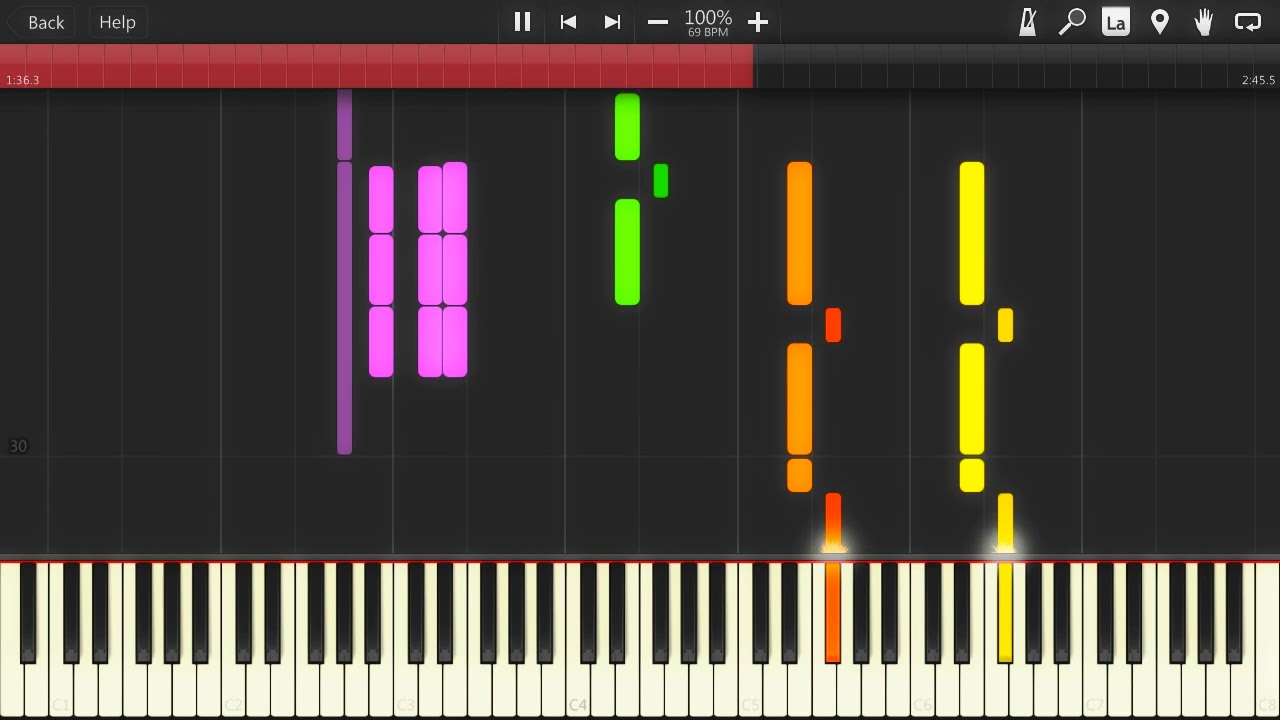This screenshot has width=1280, height=720.
Task: Open the zoom magnifier tool
Action: click(x=1072, y=22)
